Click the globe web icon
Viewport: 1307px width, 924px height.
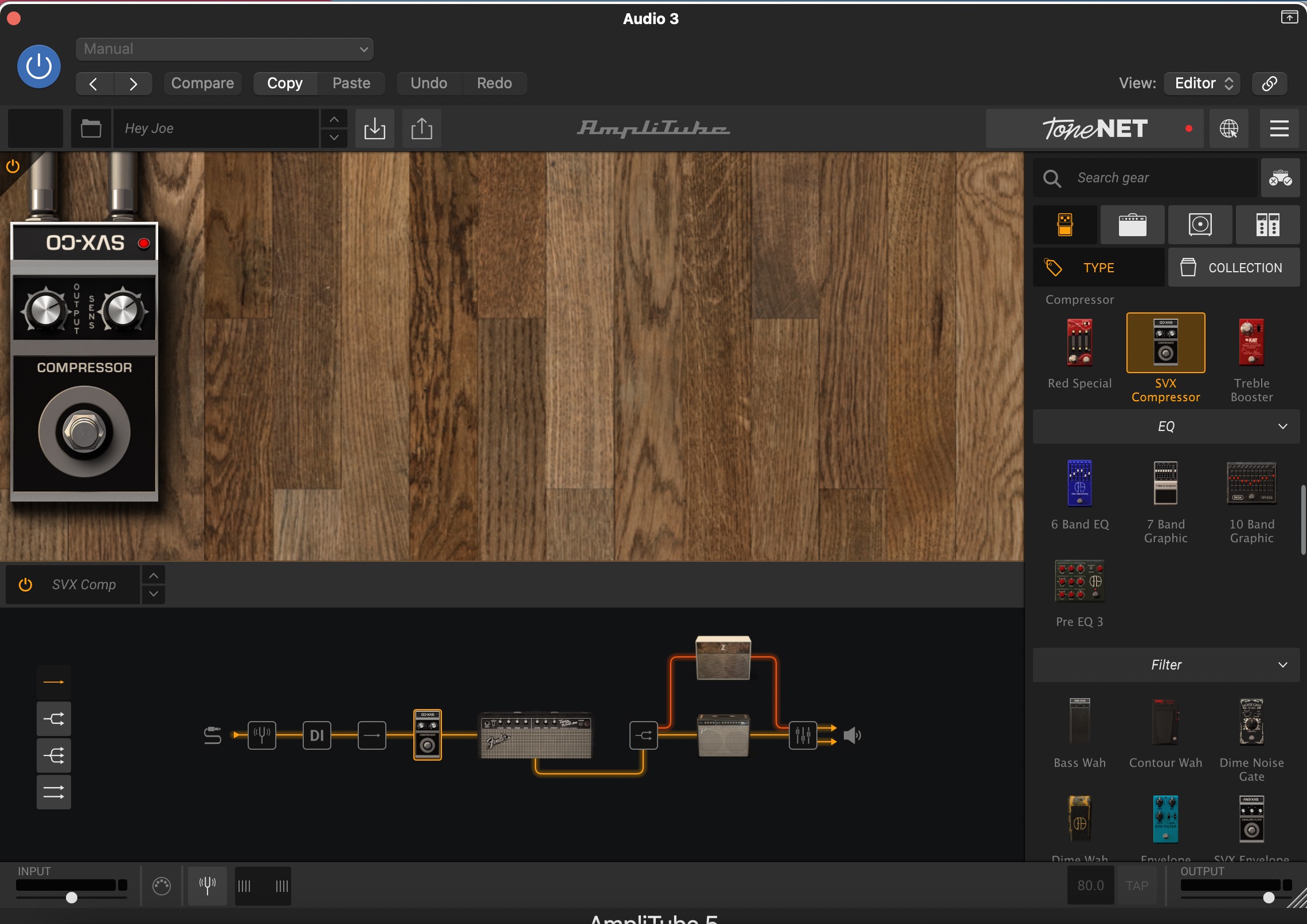pyautogui.click(x=1228, y=128)
